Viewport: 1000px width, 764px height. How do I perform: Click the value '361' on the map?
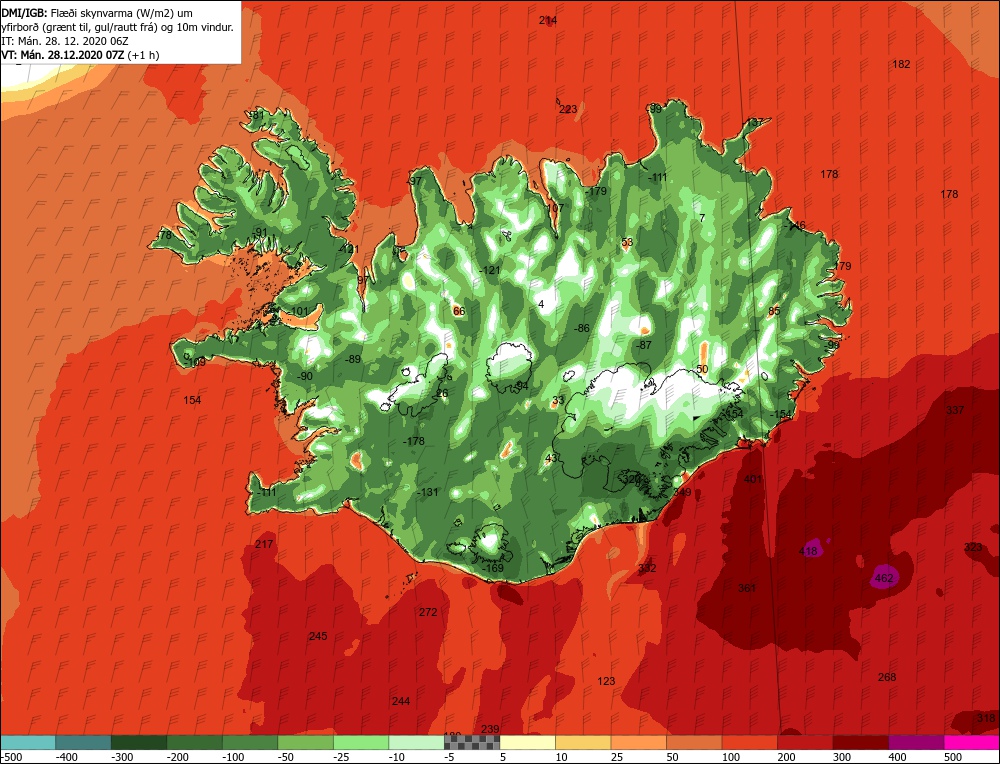(747, 587)
